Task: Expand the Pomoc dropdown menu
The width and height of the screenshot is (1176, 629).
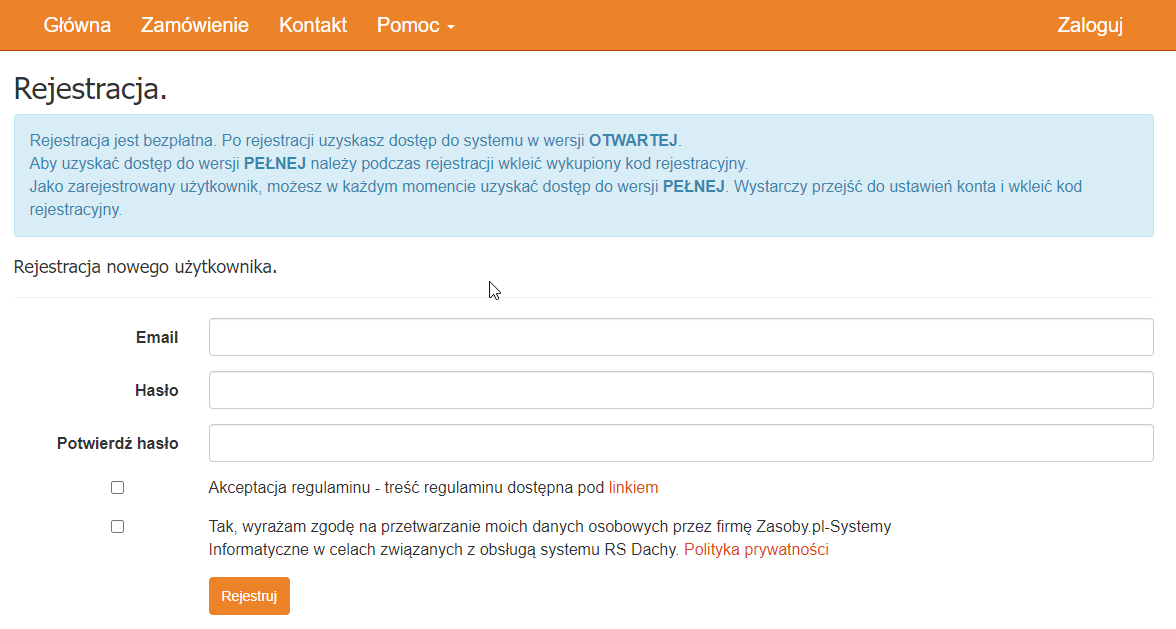Action: tap(415, 25)
